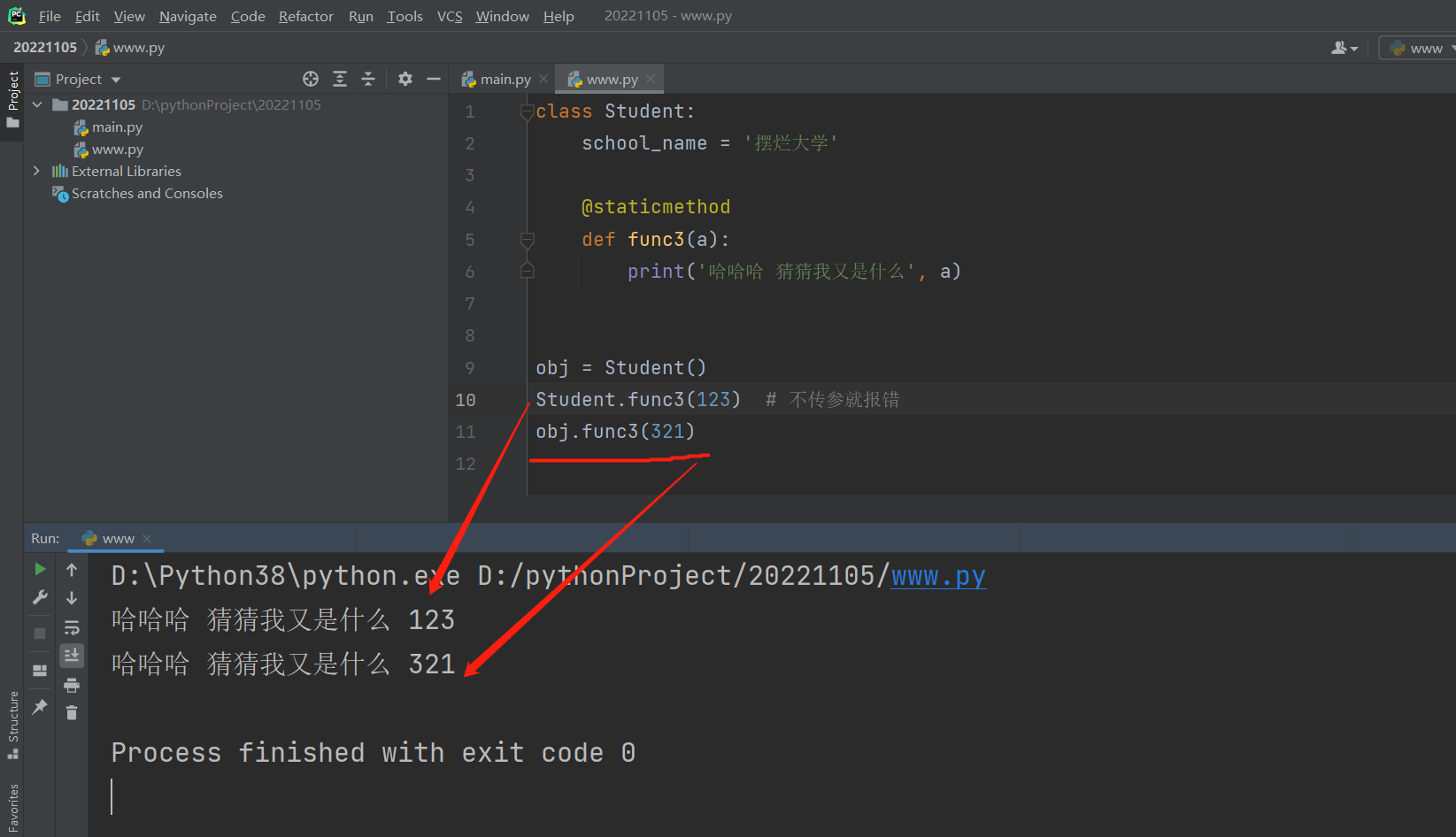Click on 'Student.func3(123)' code
This screenshot has height=837, width=1456.
[x=638, y=400]
